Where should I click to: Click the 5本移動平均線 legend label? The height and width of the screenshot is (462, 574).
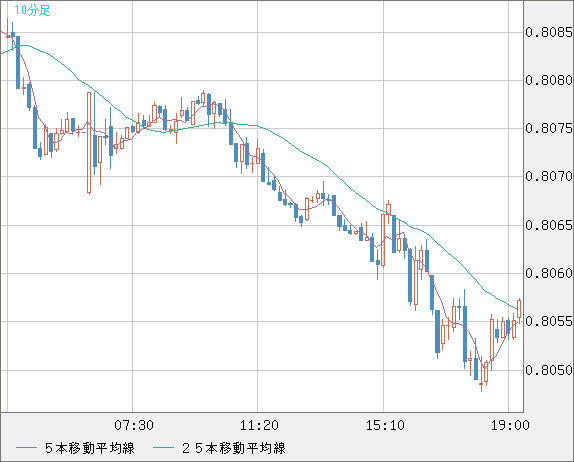[90, 448]
